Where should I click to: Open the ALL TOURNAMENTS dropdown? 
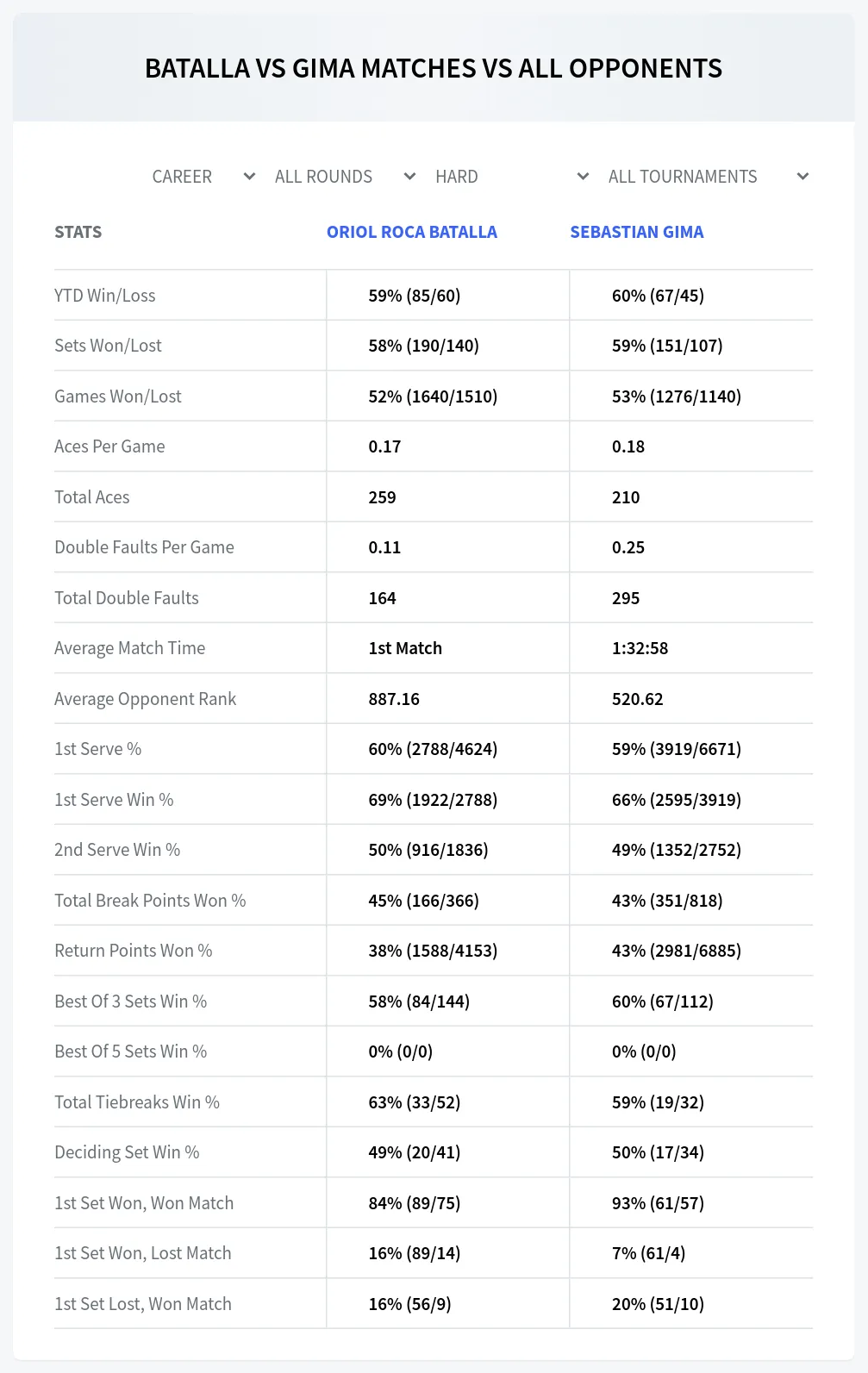[x=709, y=177]
